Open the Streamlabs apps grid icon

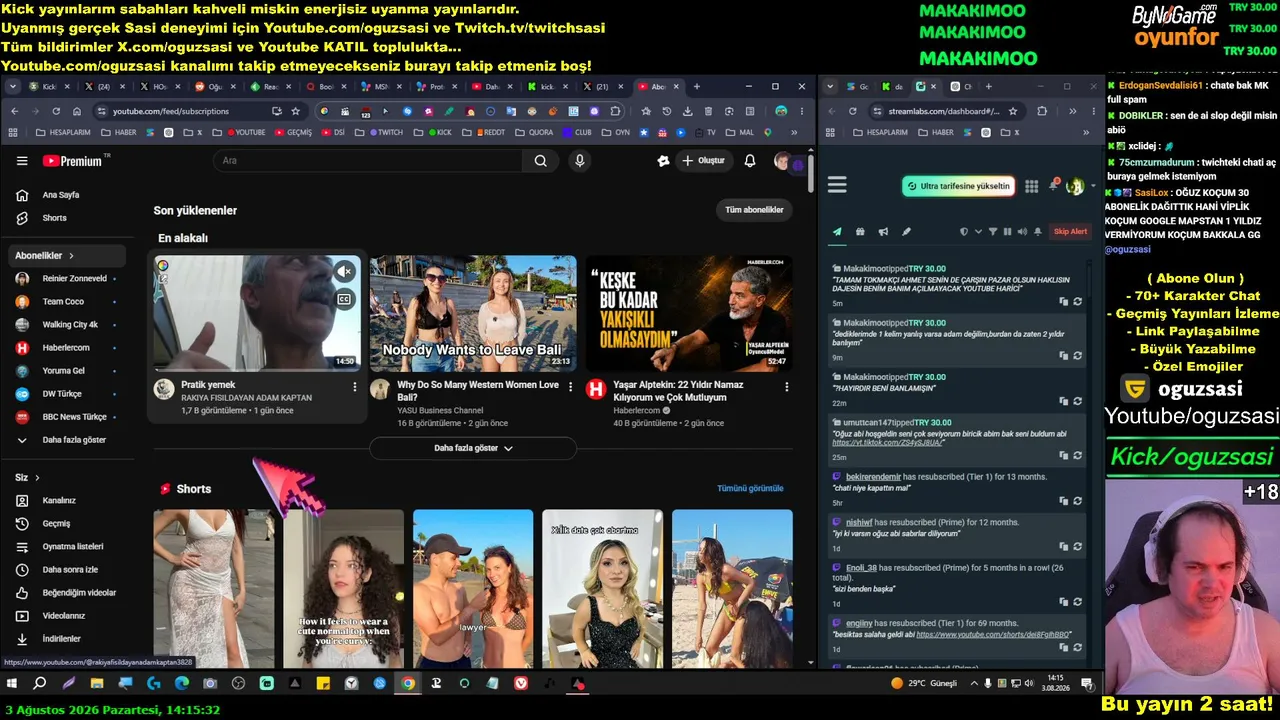pos(1032,186)
